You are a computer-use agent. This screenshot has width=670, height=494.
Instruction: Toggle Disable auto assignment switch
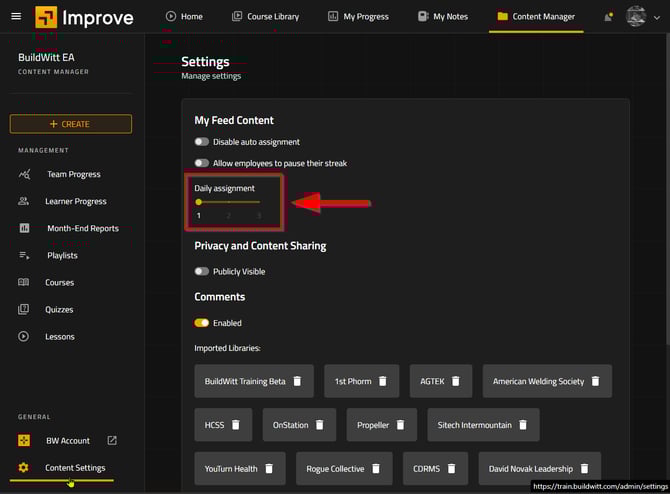coord(202,142)
